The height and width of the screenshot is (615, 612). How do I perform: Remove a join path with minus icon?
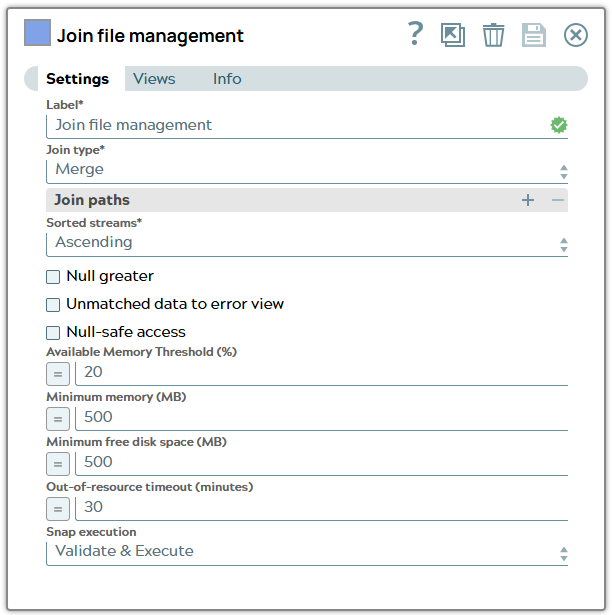[x=557, y=200]
